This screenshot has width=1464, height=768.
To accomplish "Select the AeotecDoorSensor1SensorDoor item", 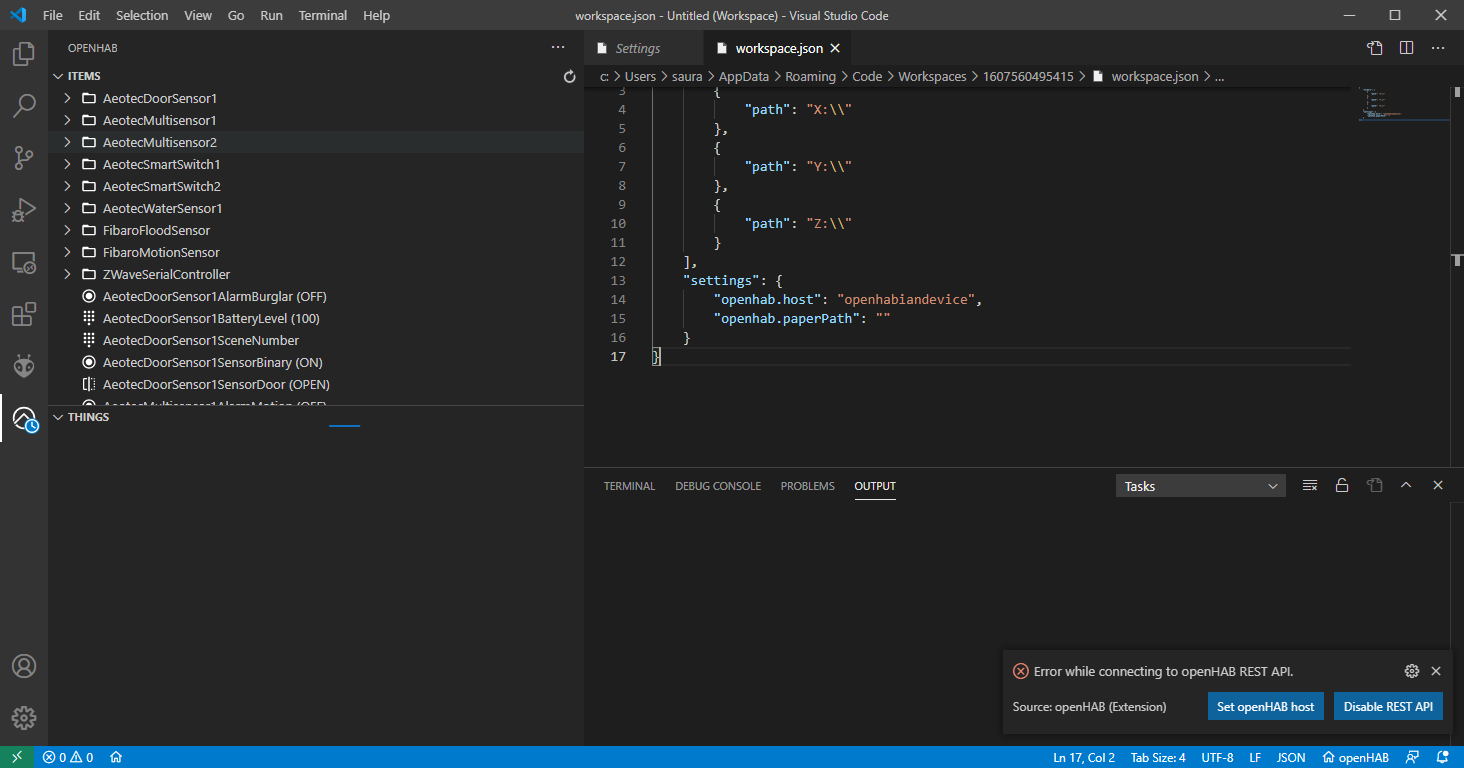I will [x=216, y=384].
